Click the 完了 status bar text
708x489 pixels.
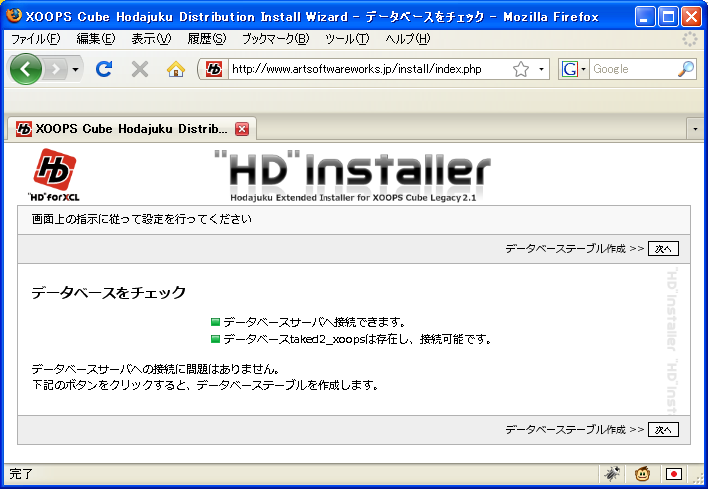pyautogui.click(x=21, y=474)
